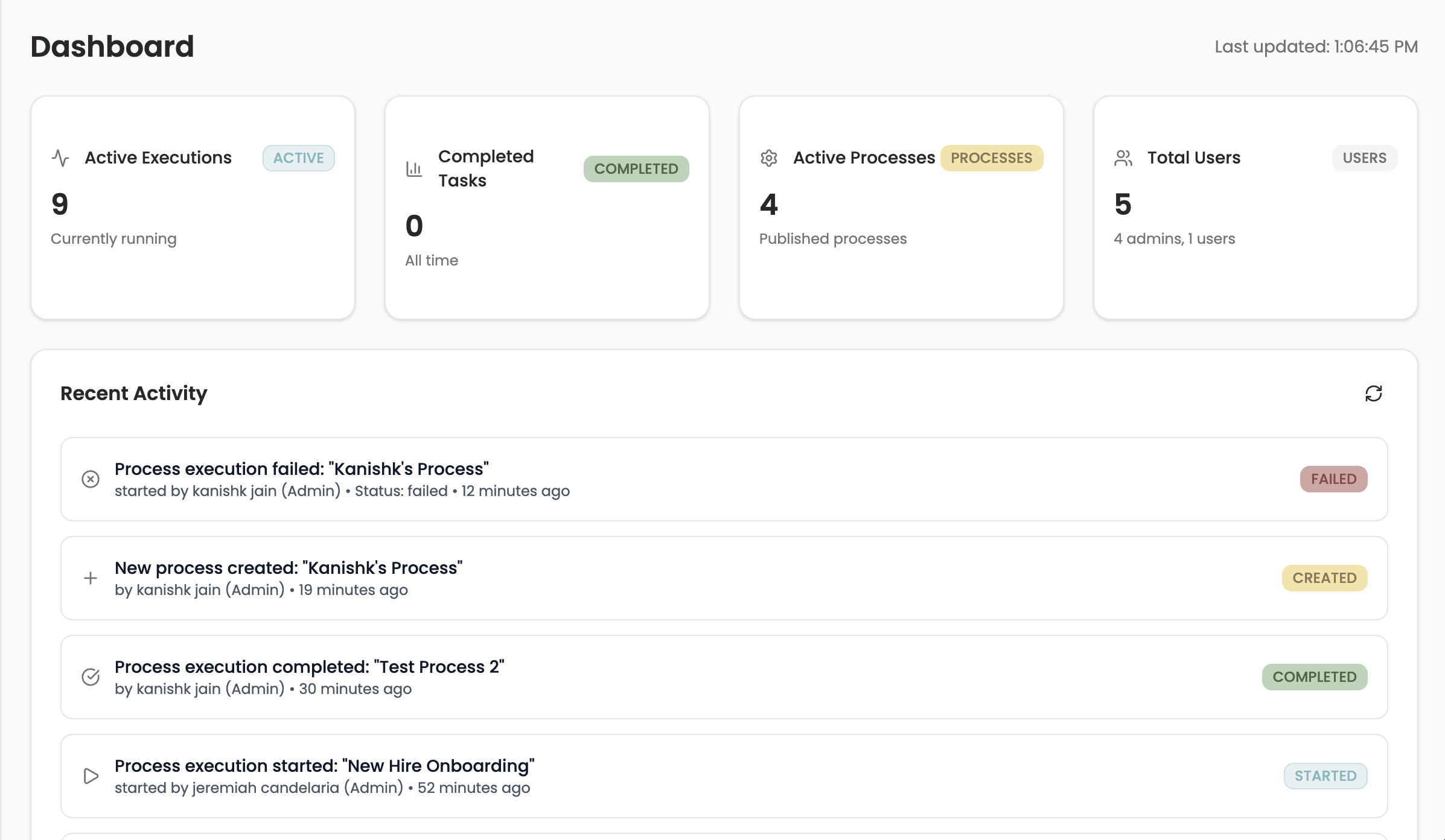The width and height of the screenshot is (1445, 840).
Task: Click the USERS badge on Total Users card
Action: tap(1364, 157)
